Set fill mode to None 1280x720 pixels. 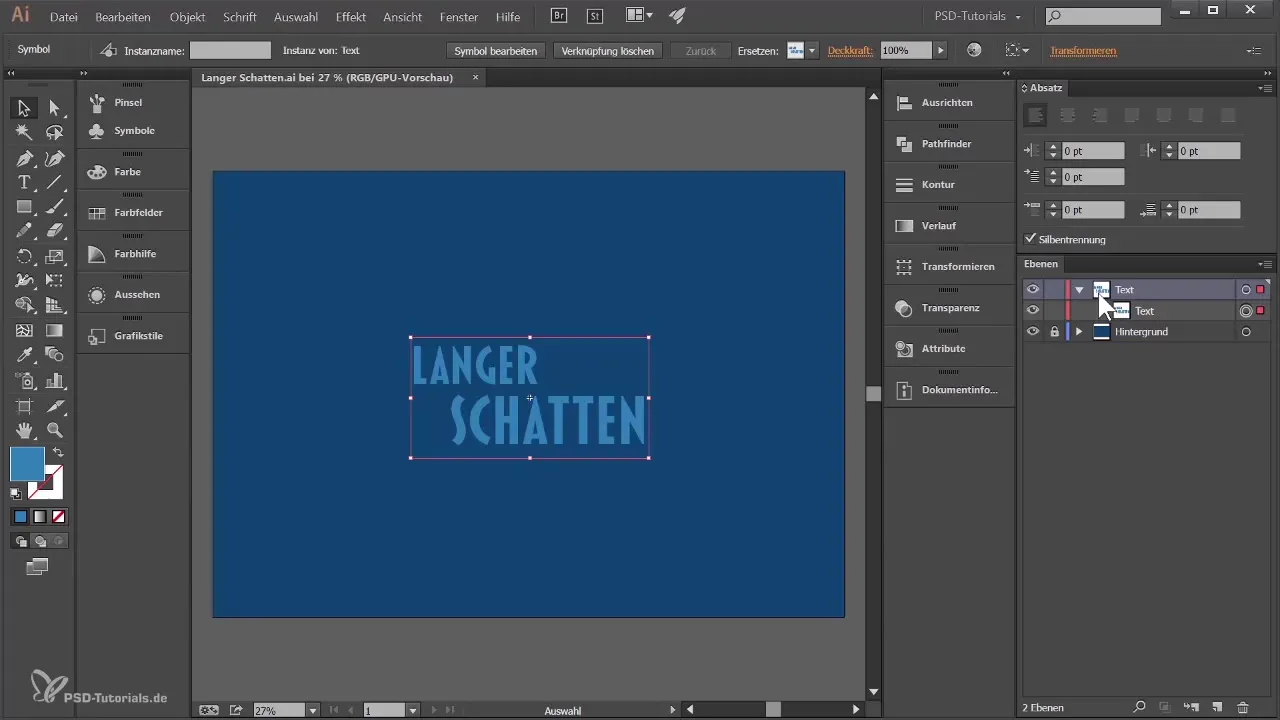58,517
